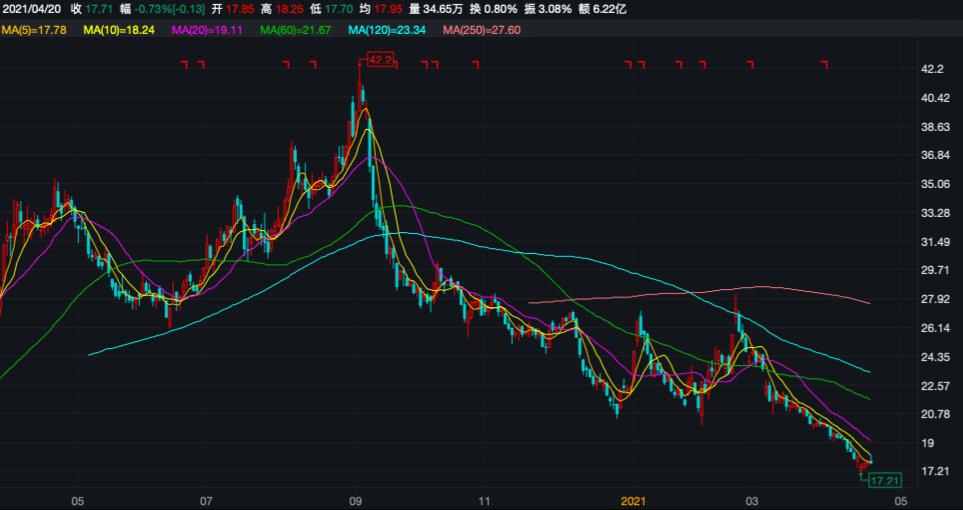The image size is (963, 510).
Task: Toggle the green MA(60)=21.67 legend entry
Action: pos(296,30)
